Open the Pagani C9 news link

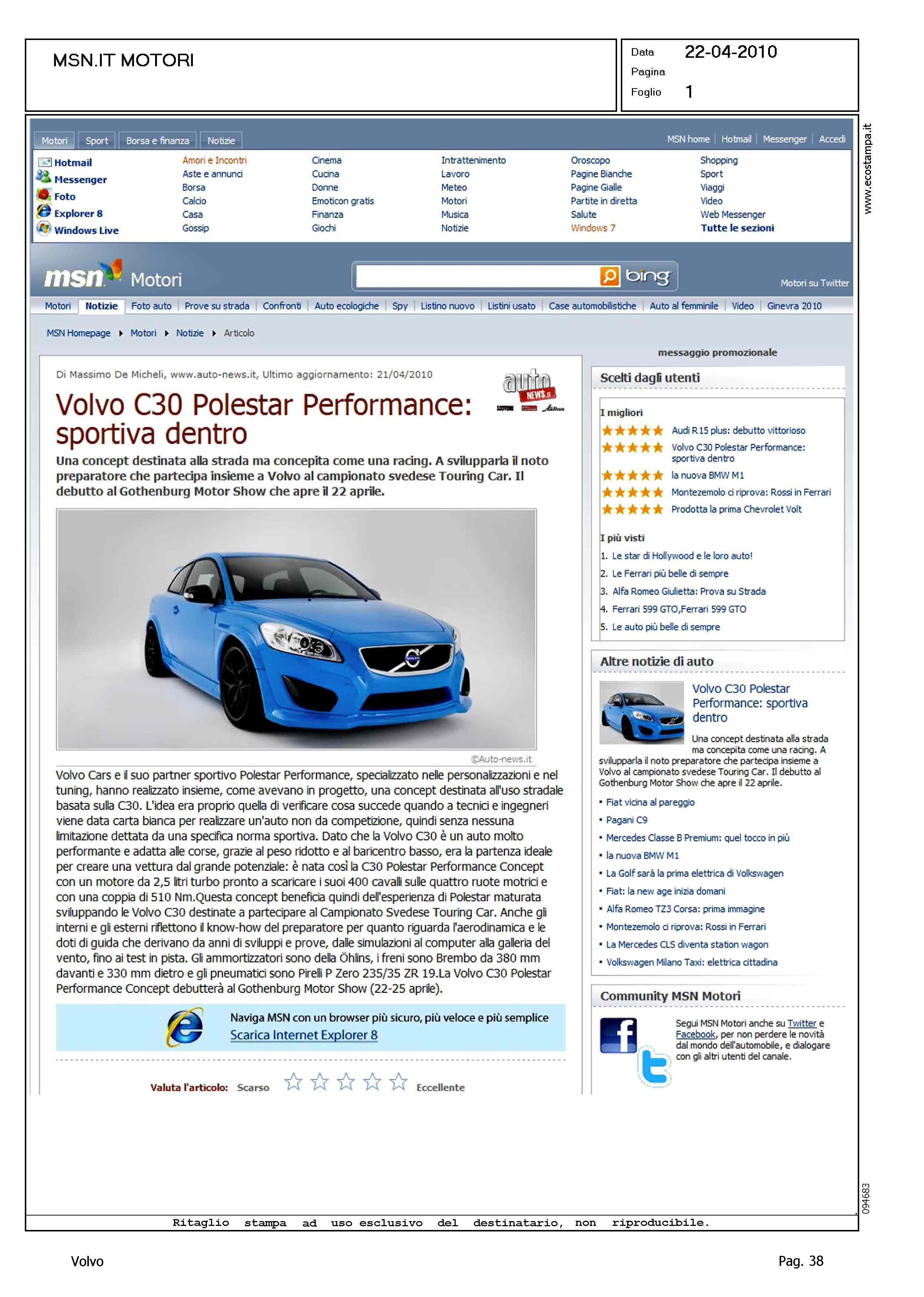(x=626, y=820)
